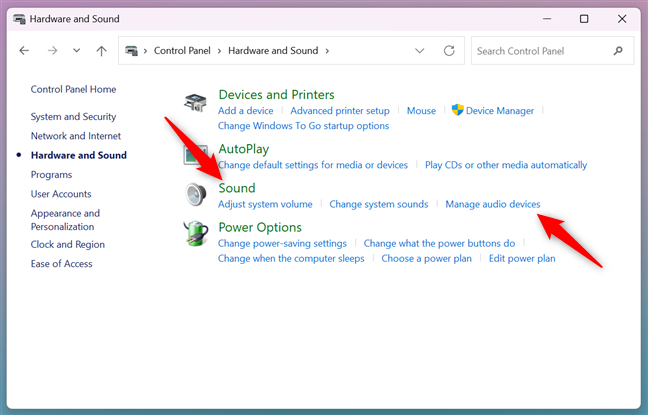Open Devices and Printers heading
This screenshot has width=648, height=415.
tap(276, 95)
